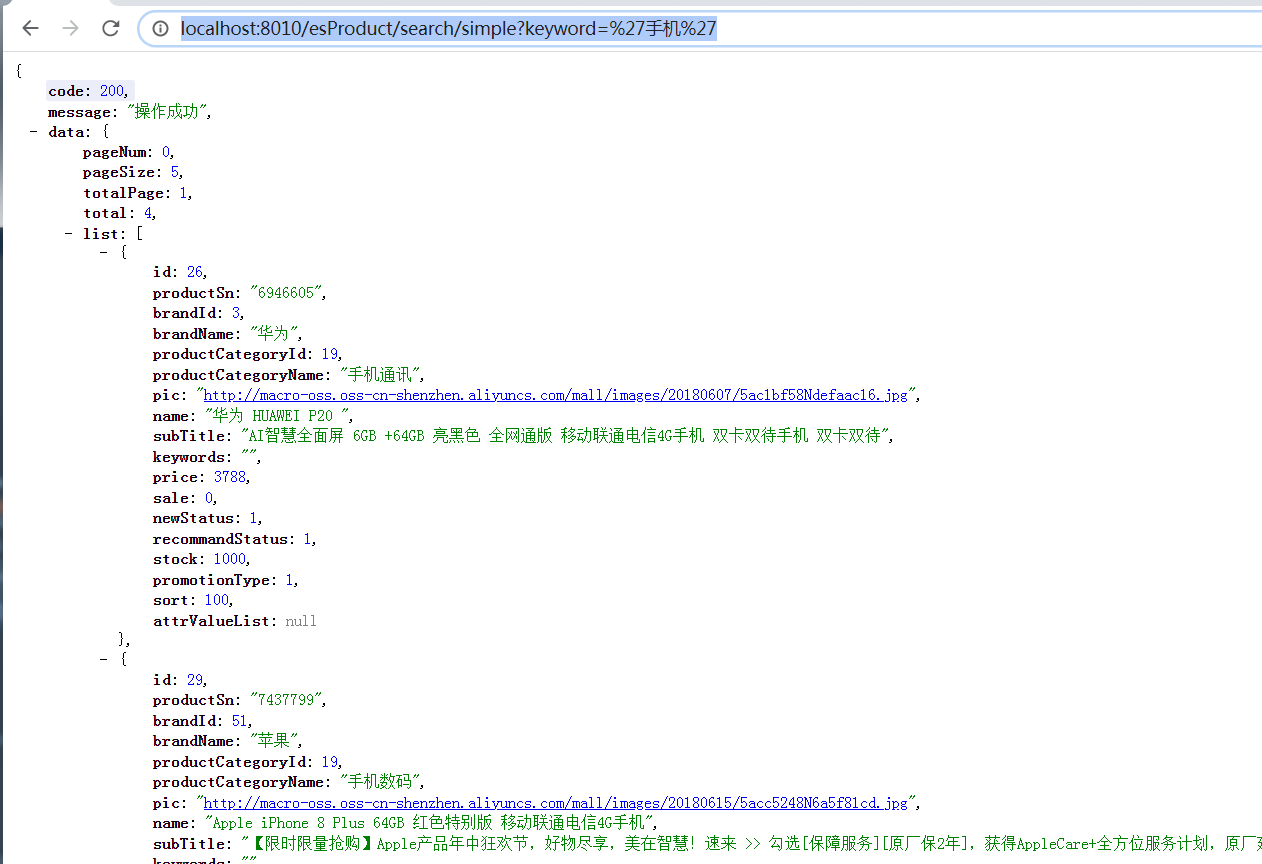Click the price value 3788

coord(229,477)
